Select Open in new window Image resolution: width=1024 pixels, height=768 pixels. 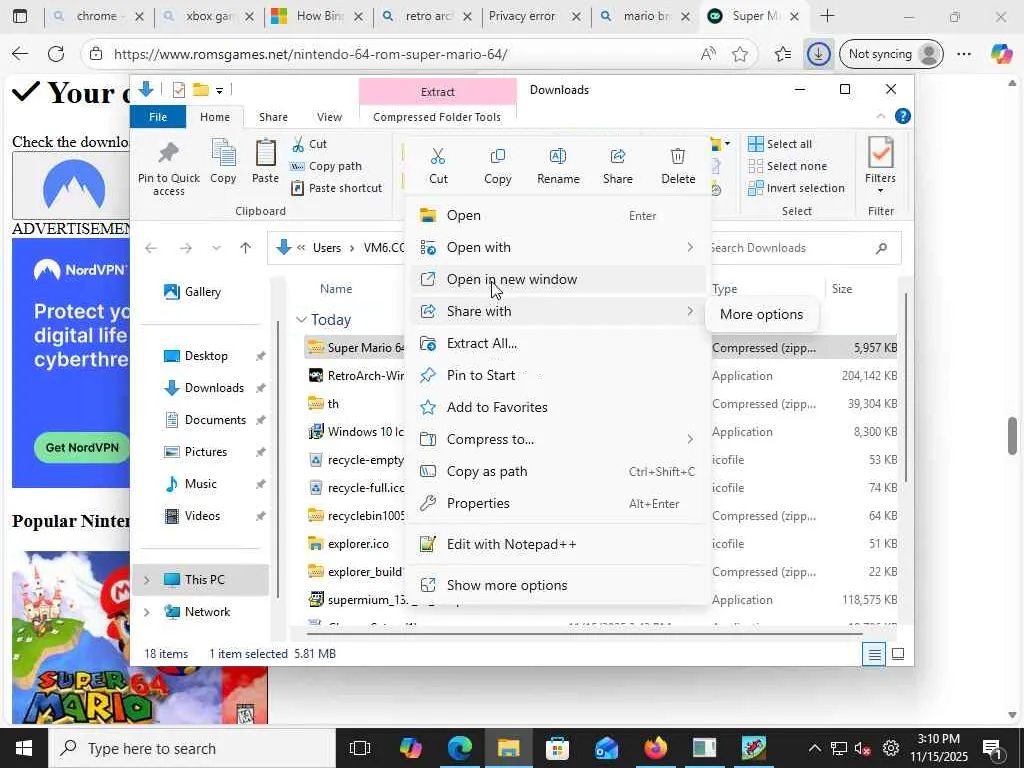click(x=557, y=280)
